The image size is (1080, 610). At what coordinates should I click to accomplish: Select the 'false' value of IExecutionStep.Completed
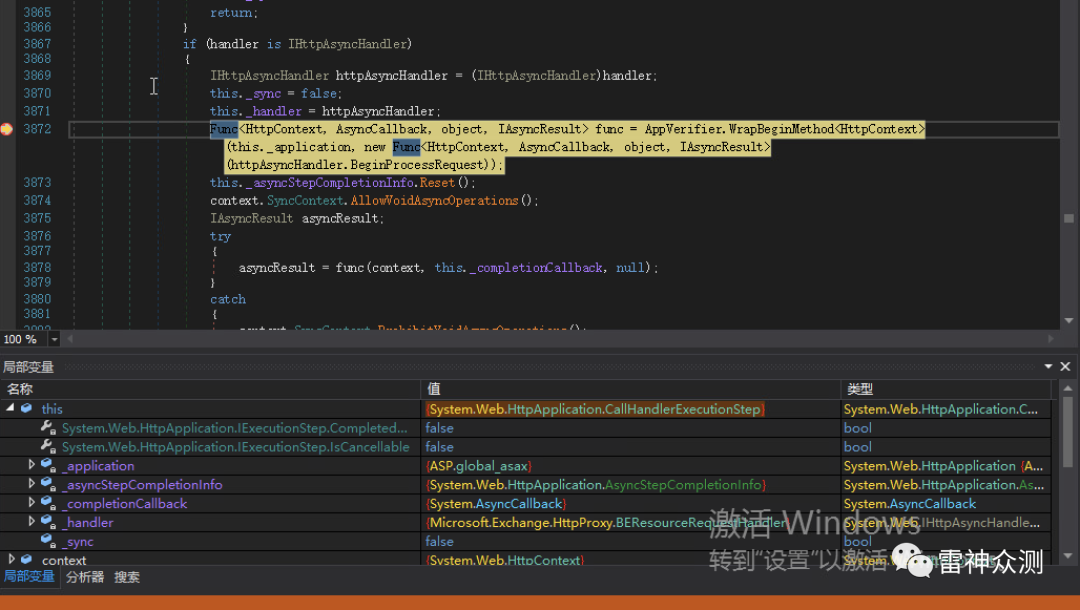click(630, 428)
